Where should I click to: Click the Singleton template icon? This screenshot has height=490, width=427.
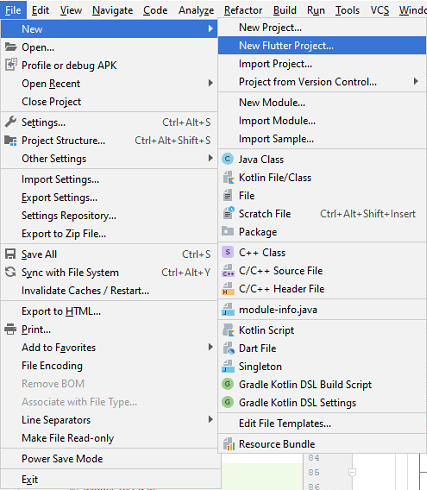[x=228, y=366]
